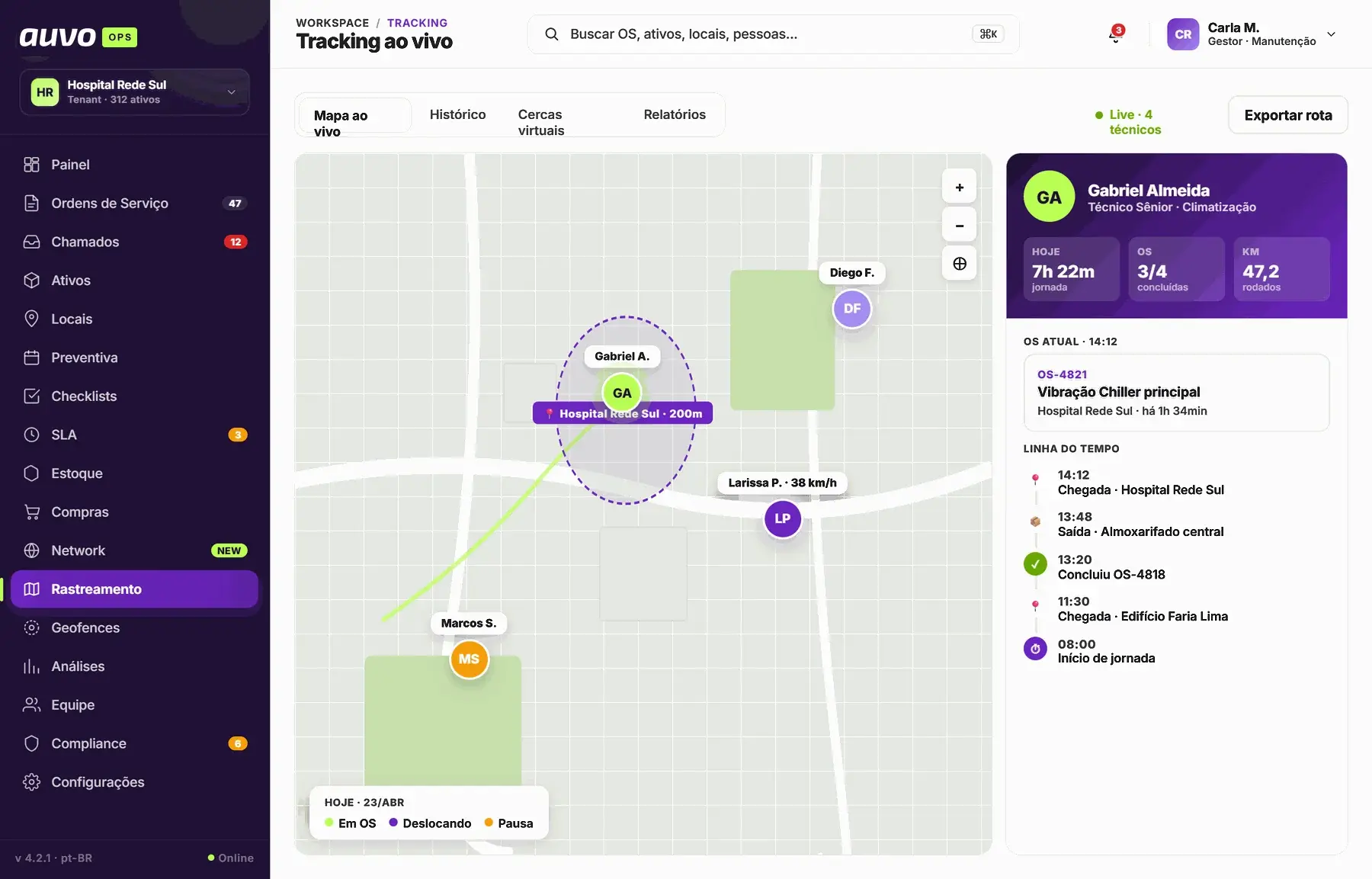The image size is (1372, 879).
Task: Open Carla M. user menu chevron
Action: (1331, 34)
